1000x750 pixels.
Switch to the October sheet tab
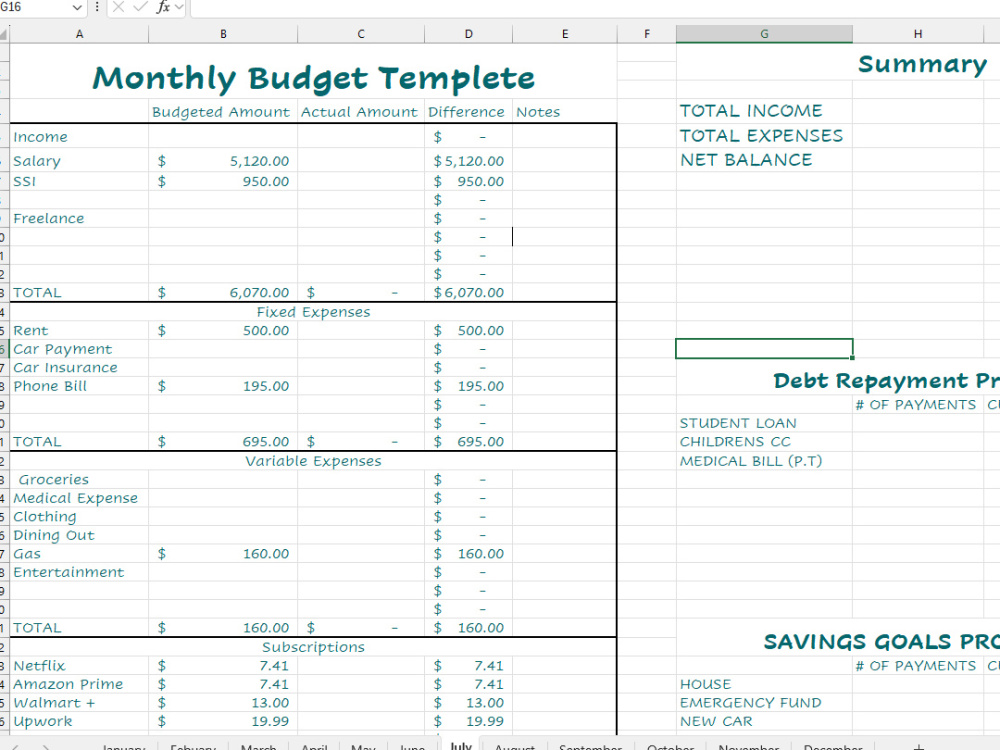click(670, 745)
